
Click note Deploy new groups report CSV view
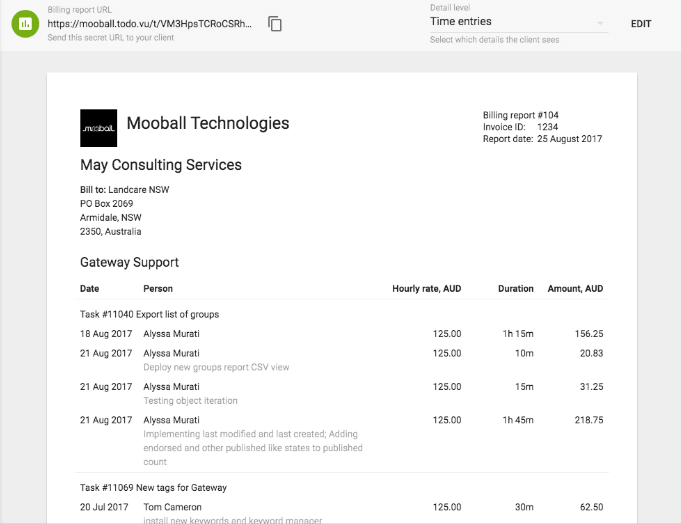coord(216,367)
